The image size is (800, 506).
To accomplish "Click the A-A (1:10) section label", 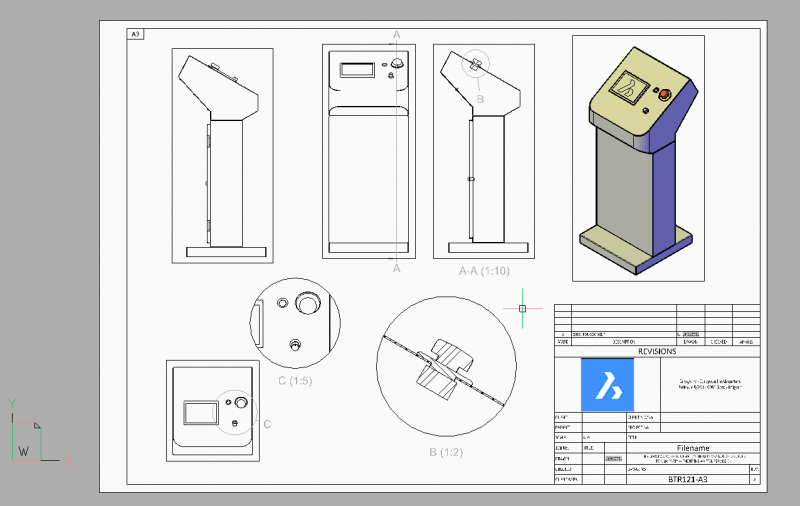I will point(484,271).
